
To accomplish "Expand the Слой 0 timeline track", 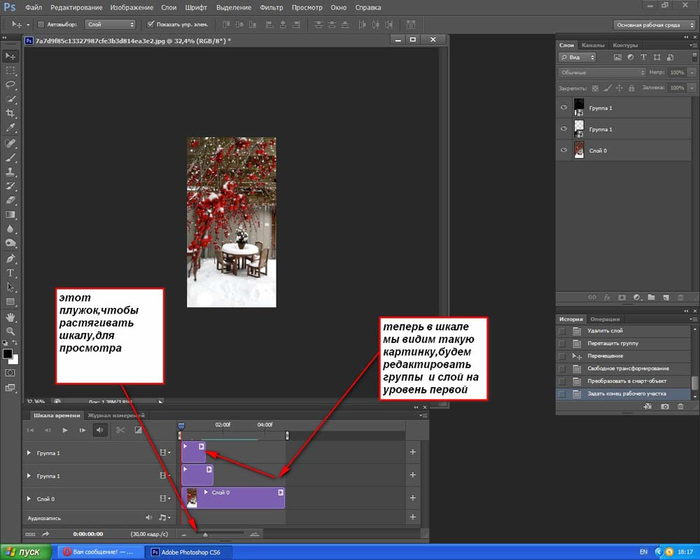I will (x=29, y=499).
